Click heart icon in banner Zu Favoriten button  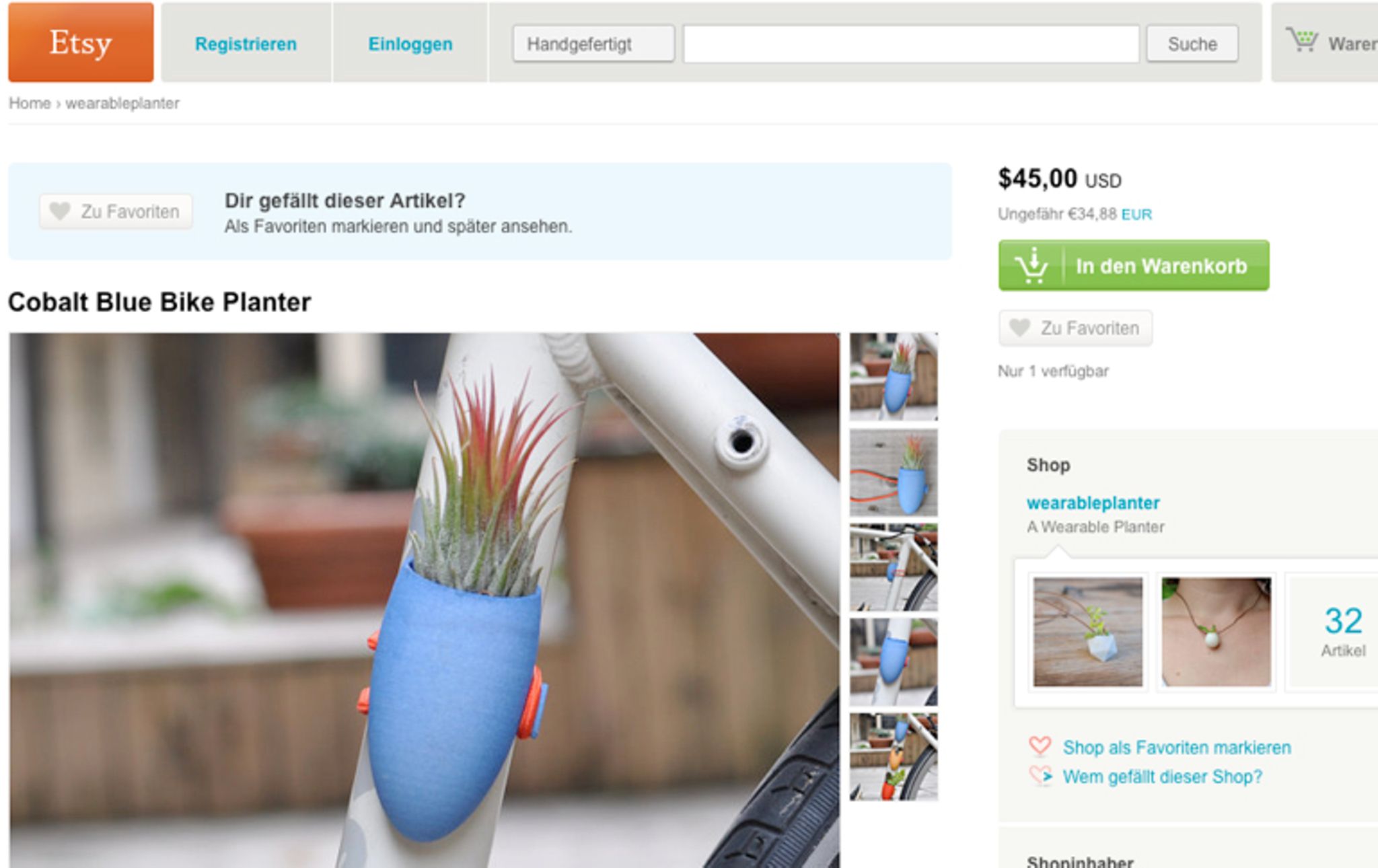click(x=60, y=211)
